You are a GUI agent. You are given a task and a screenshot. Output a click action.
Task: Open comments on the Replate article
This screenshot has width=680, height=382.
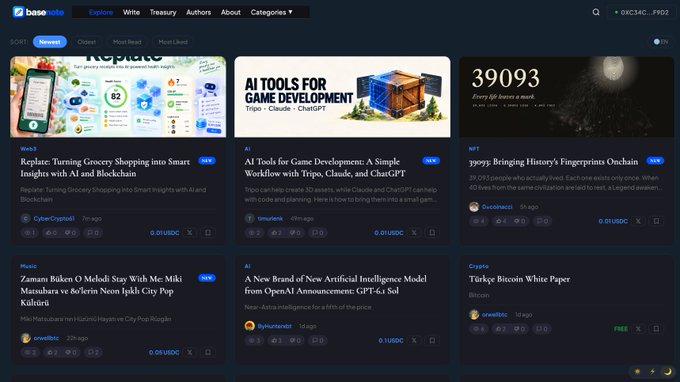[93, 233]
